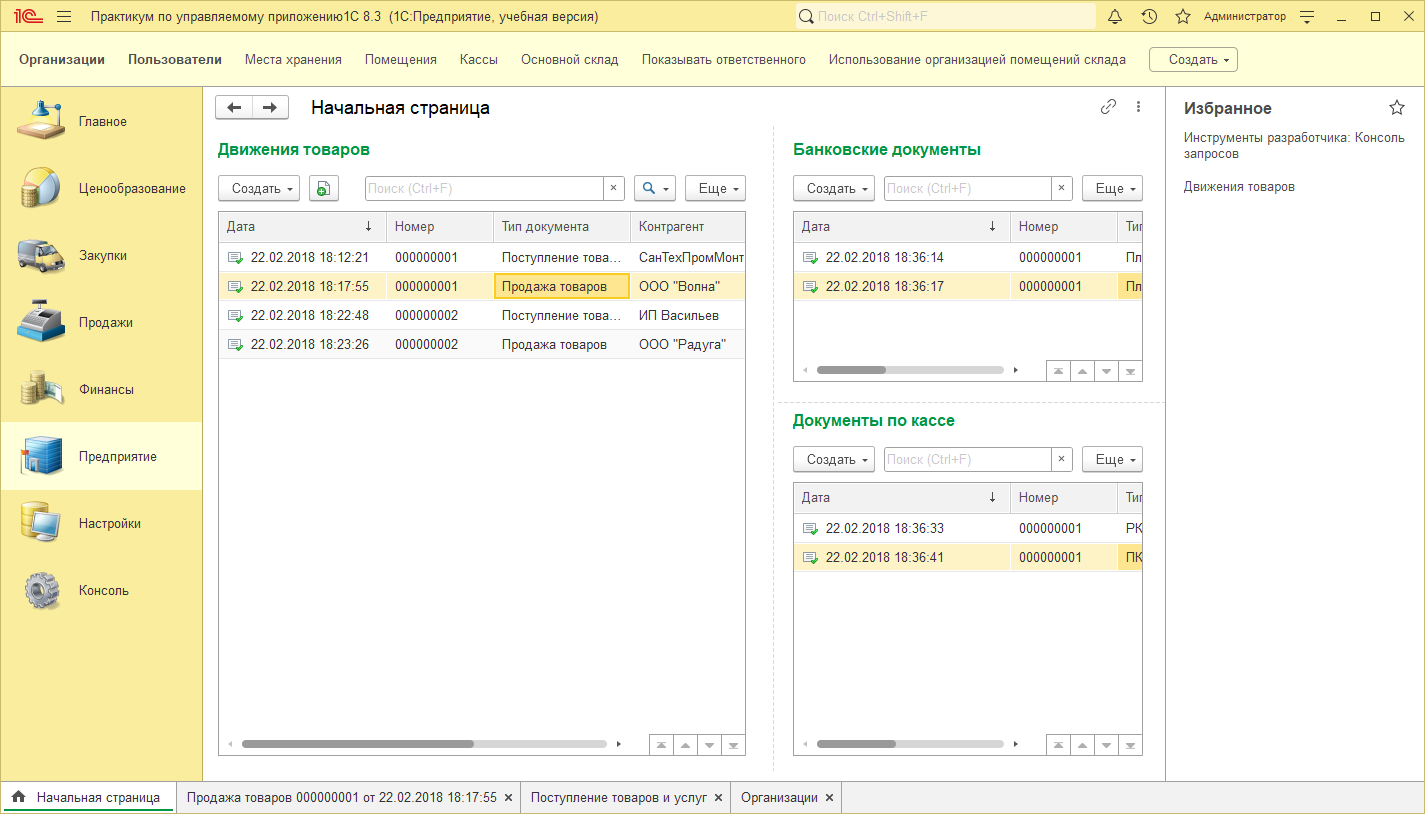Open favorites star in title bar

(1183, 17)
